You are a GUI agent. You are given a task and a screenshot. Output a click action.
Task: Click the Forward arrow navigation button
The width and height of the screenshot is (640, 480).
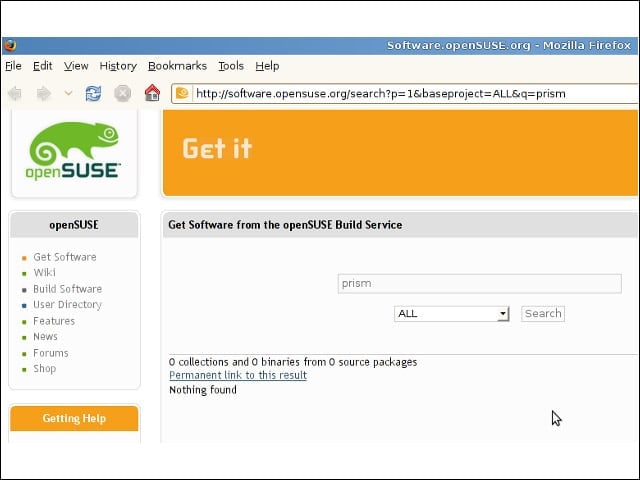pyautogui.click(x=44, y=93)
